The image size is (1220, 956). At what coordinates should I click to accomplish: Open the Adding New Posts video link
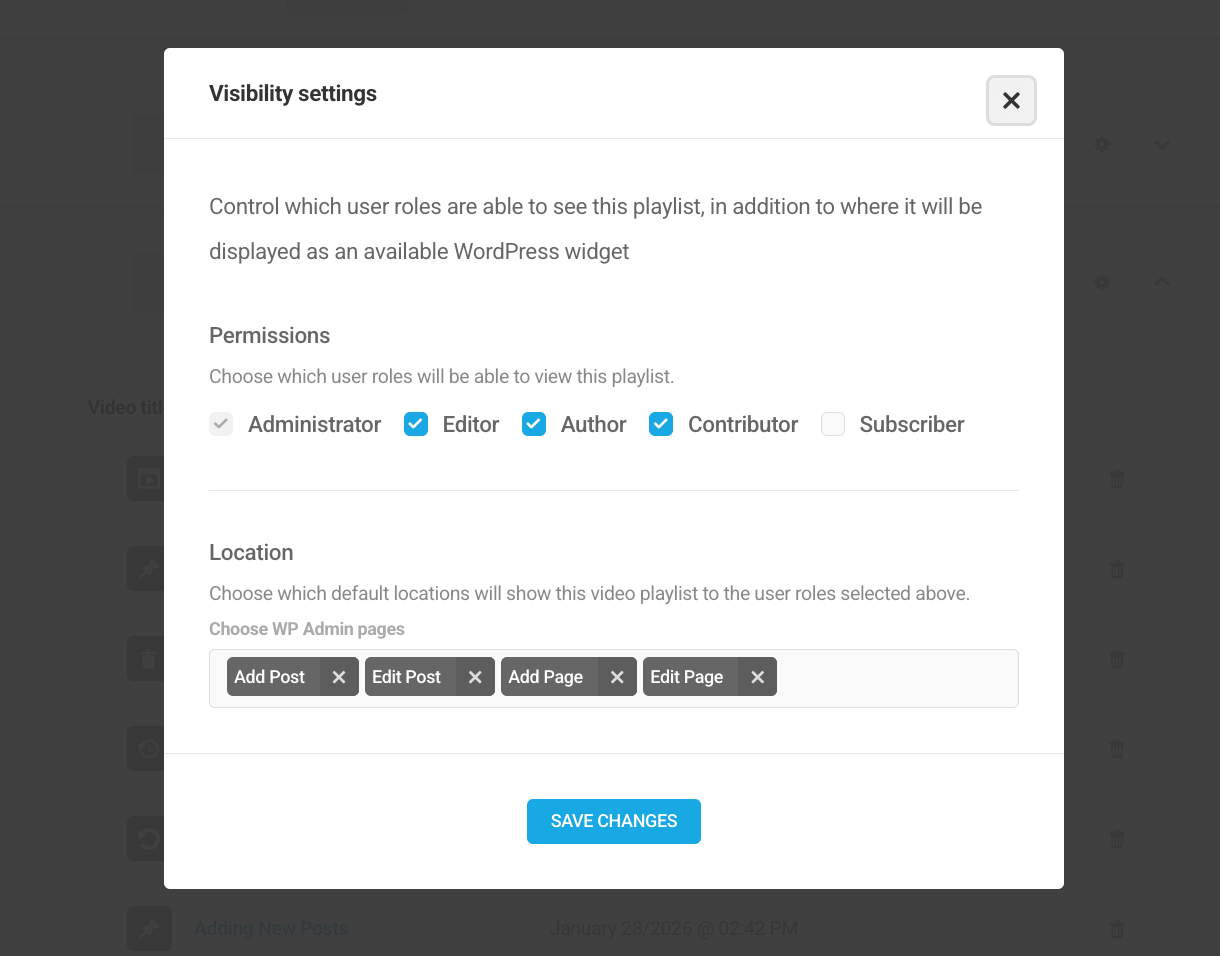[271, 928]
